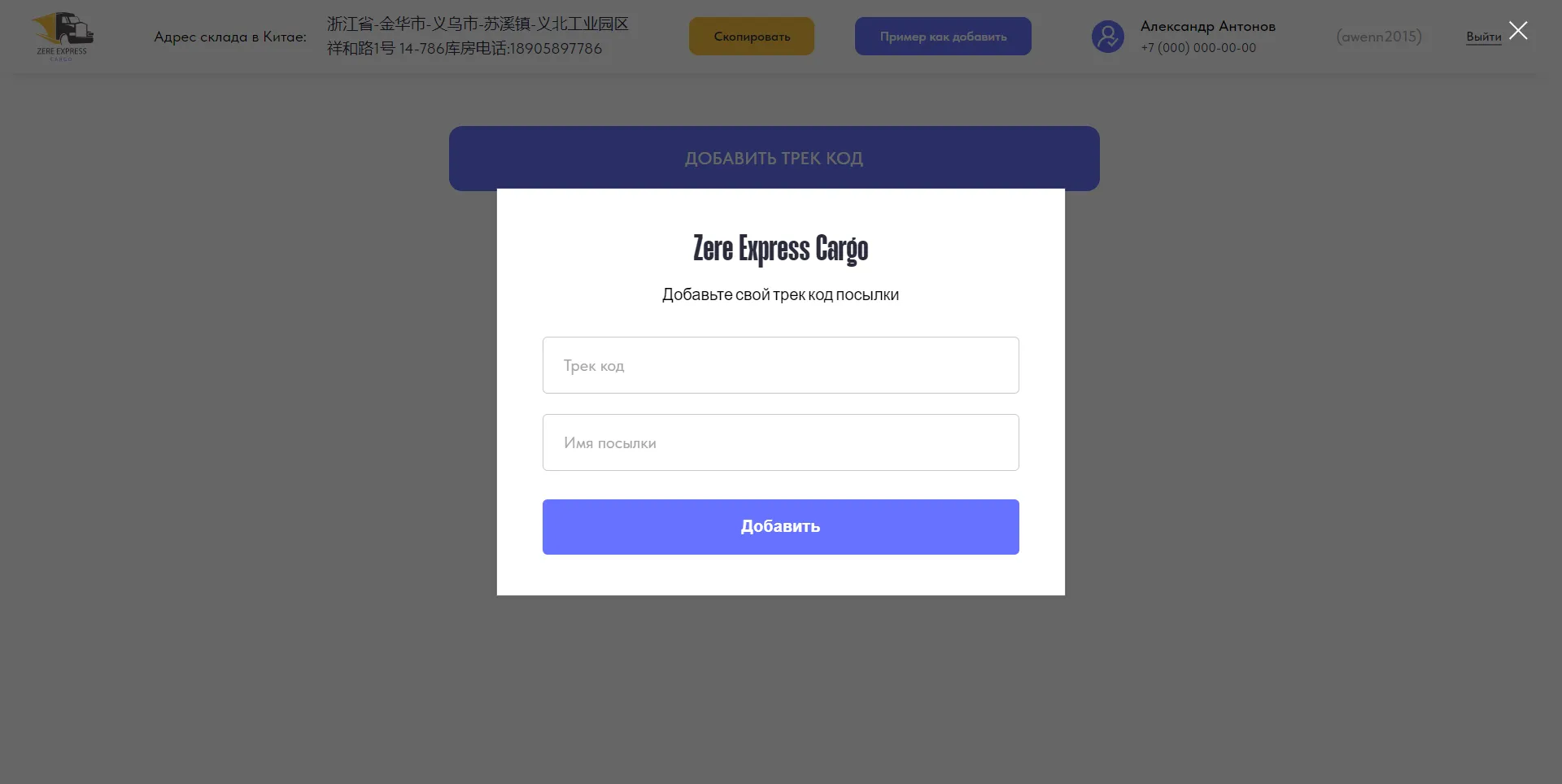Click the Chinese warehouse address text
1562x784 pixels.
478,37
